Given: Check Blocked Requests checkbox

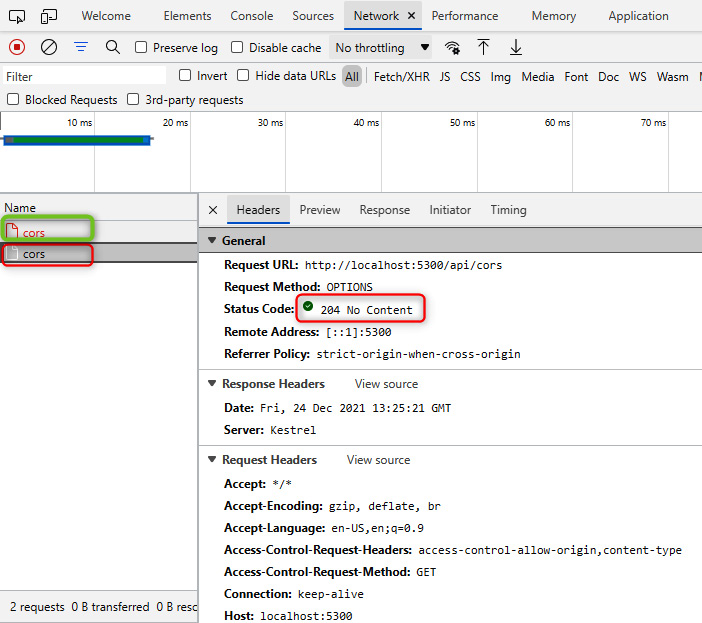Looking at the screenshot, I should click(x=13, y=99).
